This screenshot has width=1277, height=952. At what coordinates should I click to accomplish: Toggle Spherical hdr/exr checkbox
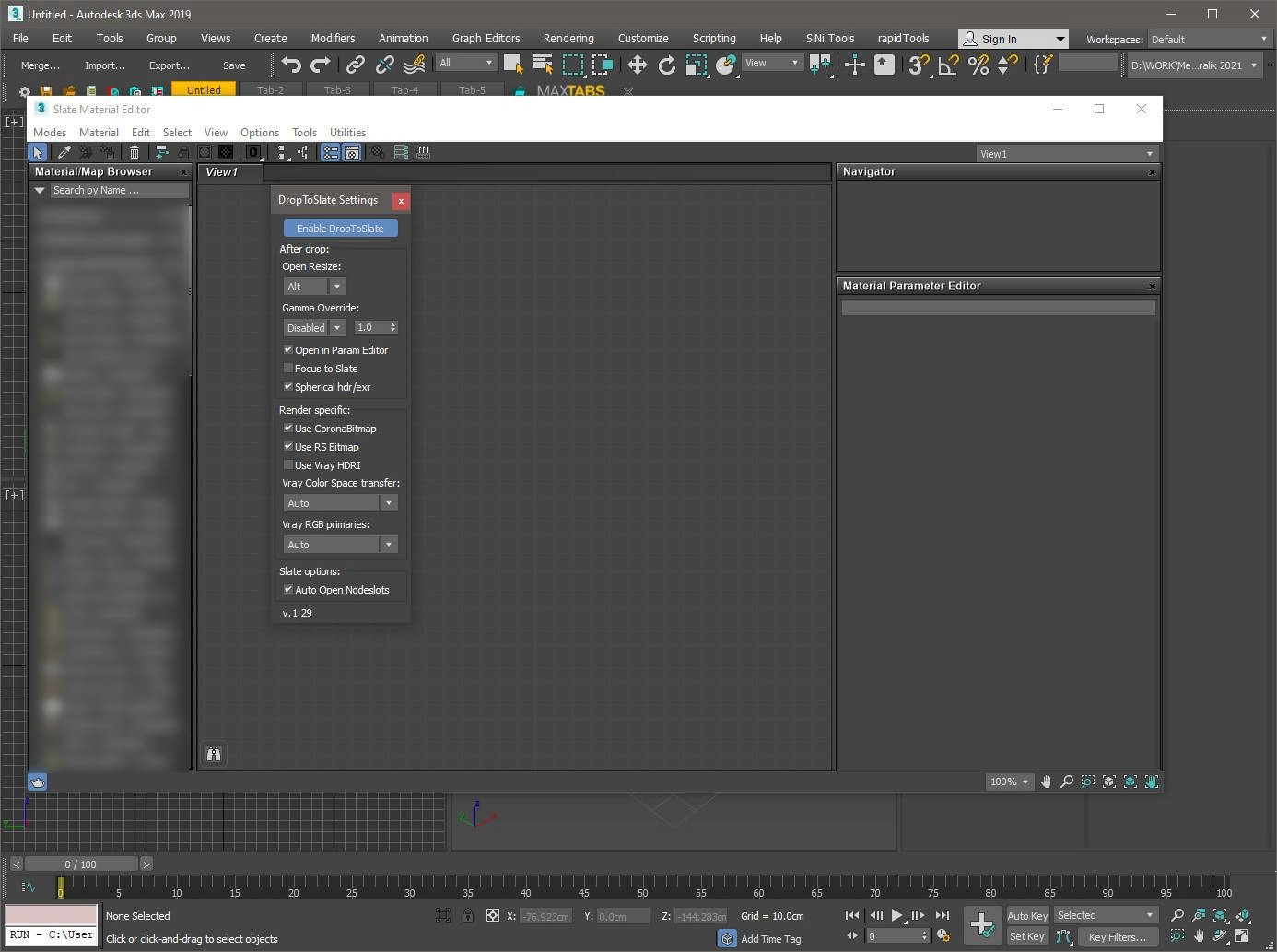288,387
